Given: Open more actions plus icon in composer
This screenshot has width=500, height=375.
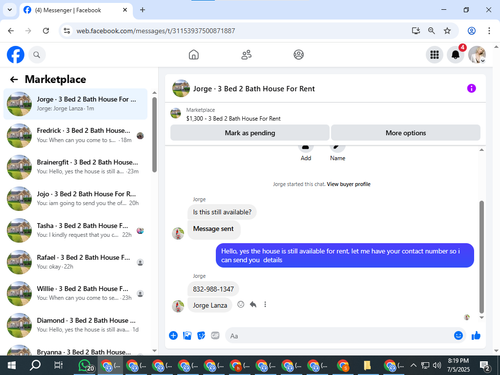Looking at the screenshot, I should pos(173,335).
